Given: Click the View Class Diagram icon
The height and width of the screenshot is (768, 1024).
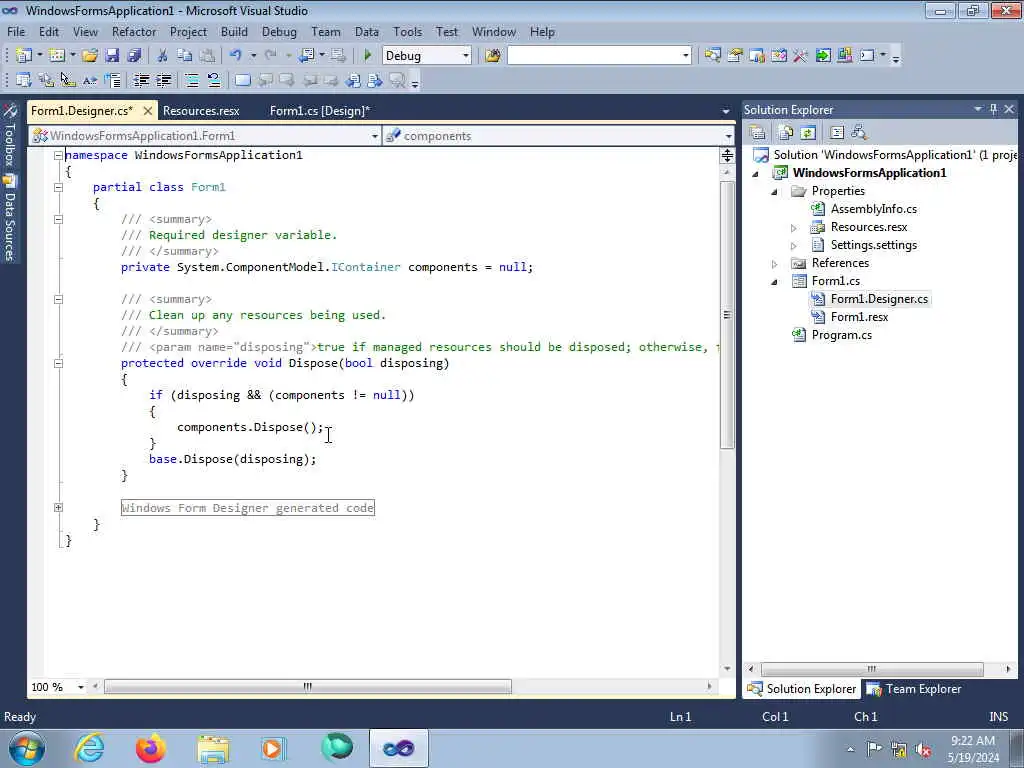Looking at the screenshot, I should (859, 133).
